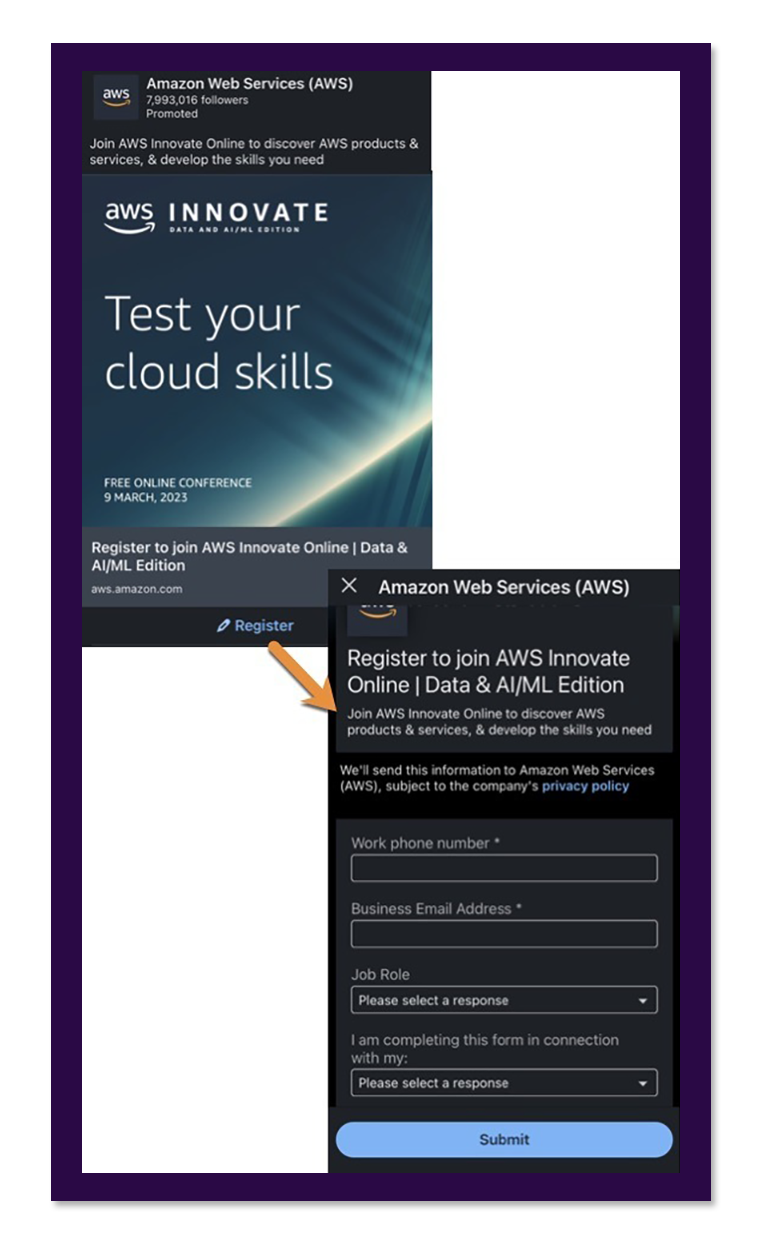This screenshot has height=1244, width=762.
Task: Focus the Business Email Address field
Action: (504, 934)
